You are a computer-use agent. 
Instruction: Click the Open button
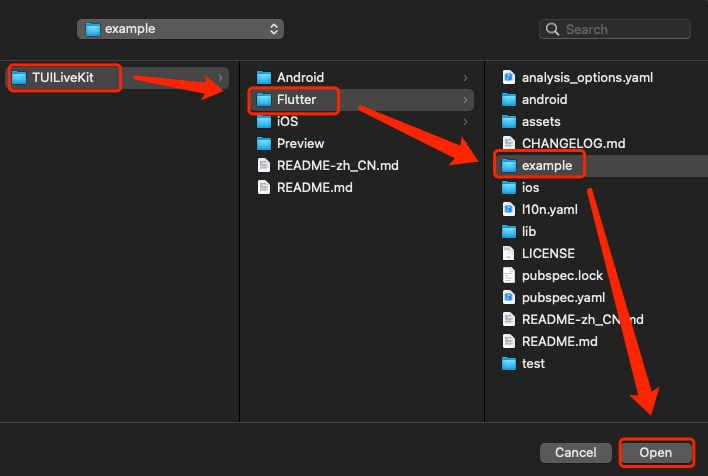click(656, 453)
